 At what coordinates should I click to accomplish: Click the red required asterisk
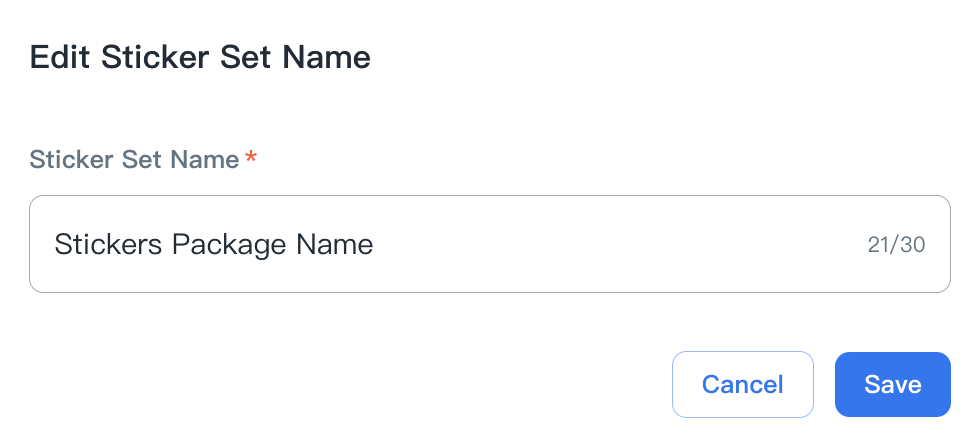click(x=251, y=158)
